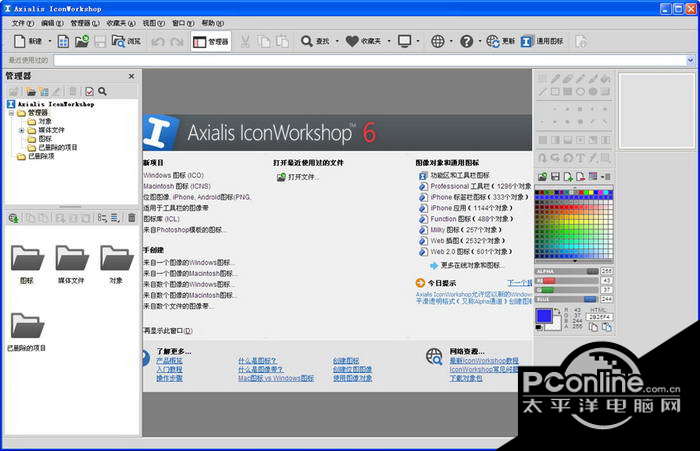This screenshot has width=700, height=451.
Task: Open the 视图 (View) menu
Action: tap(153, 23)
